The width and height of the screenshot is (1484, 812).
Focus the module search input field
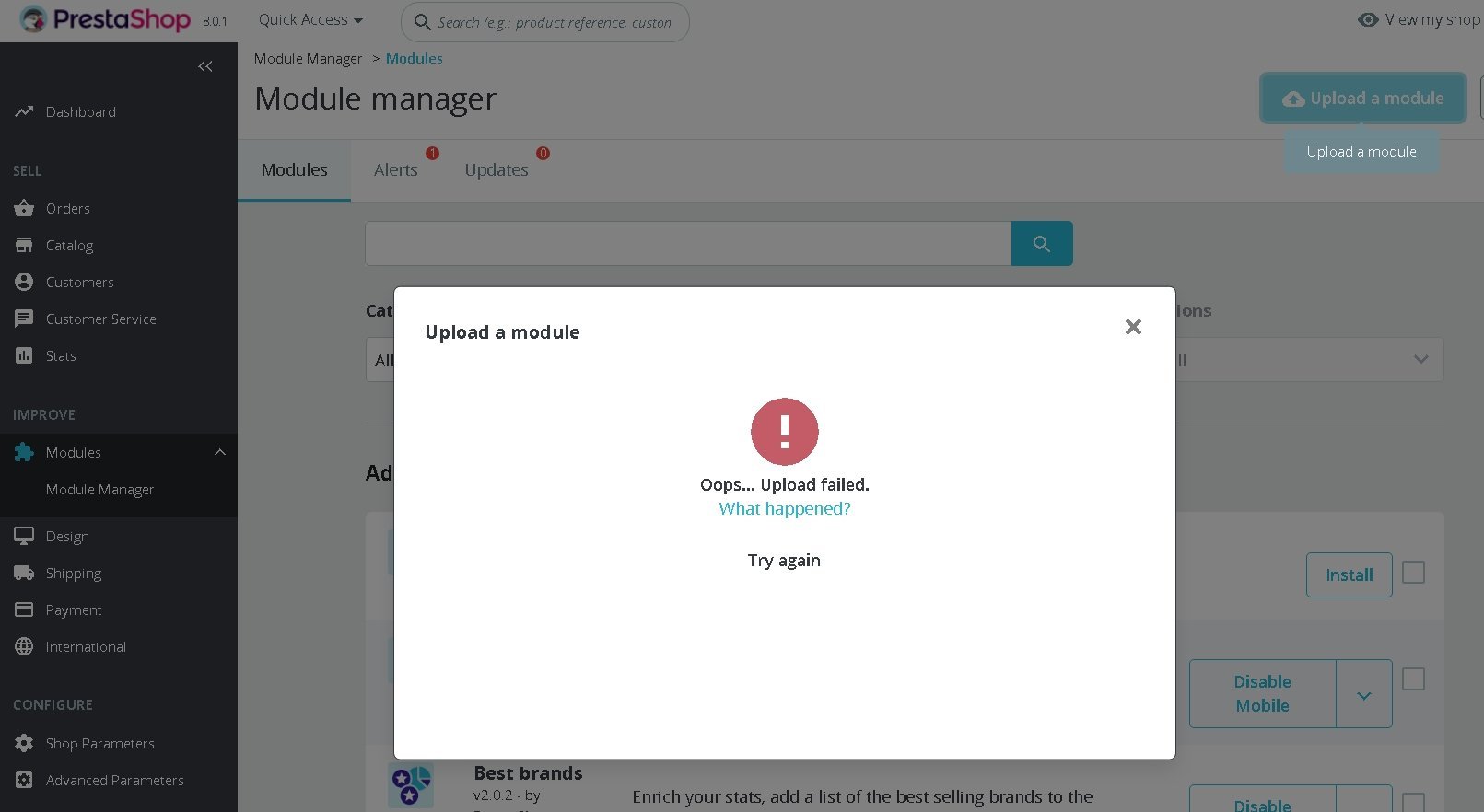tap(688, 243)
